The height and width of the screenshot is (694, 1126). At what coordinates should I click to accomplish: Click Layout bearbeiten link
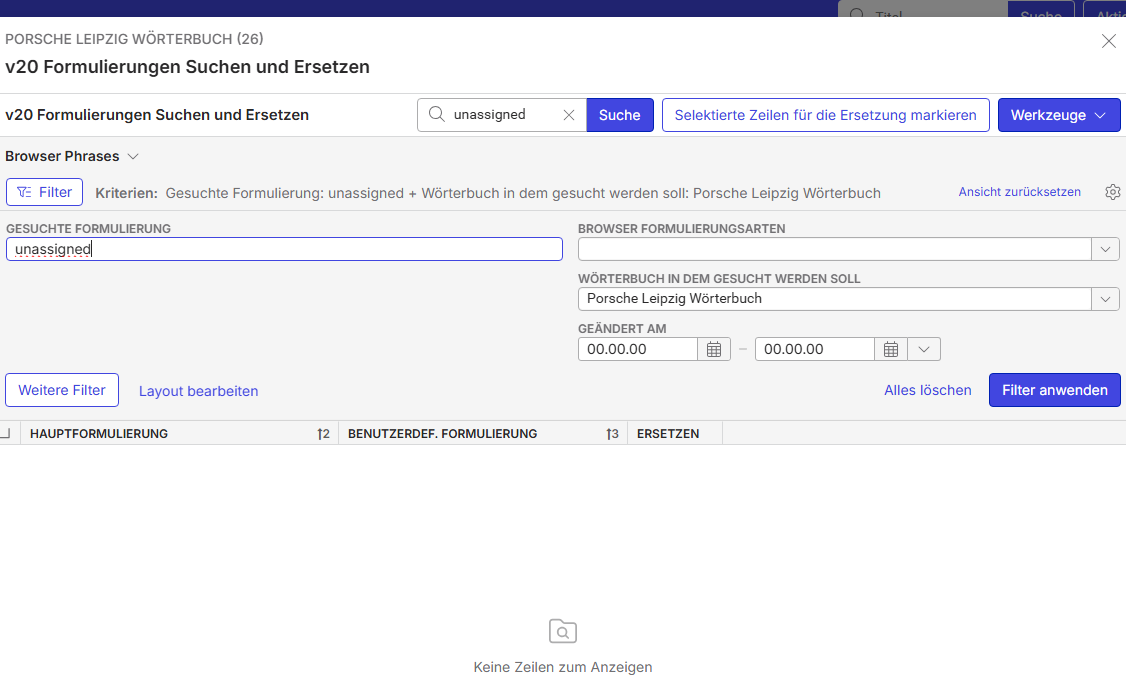click(x=198, y=391)
